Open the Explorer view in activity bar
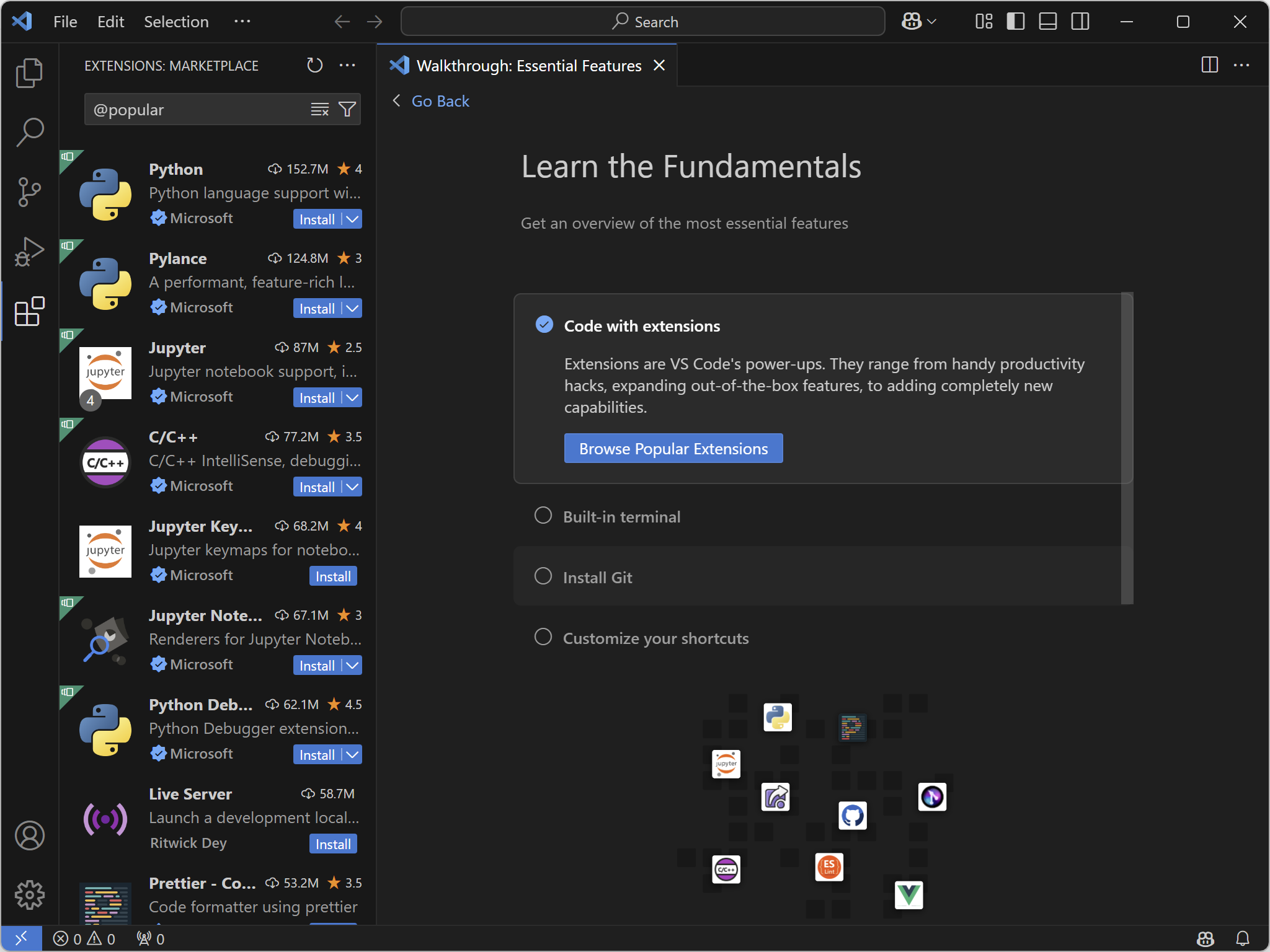The image size is (1270, 952). (x=29, y=73)
